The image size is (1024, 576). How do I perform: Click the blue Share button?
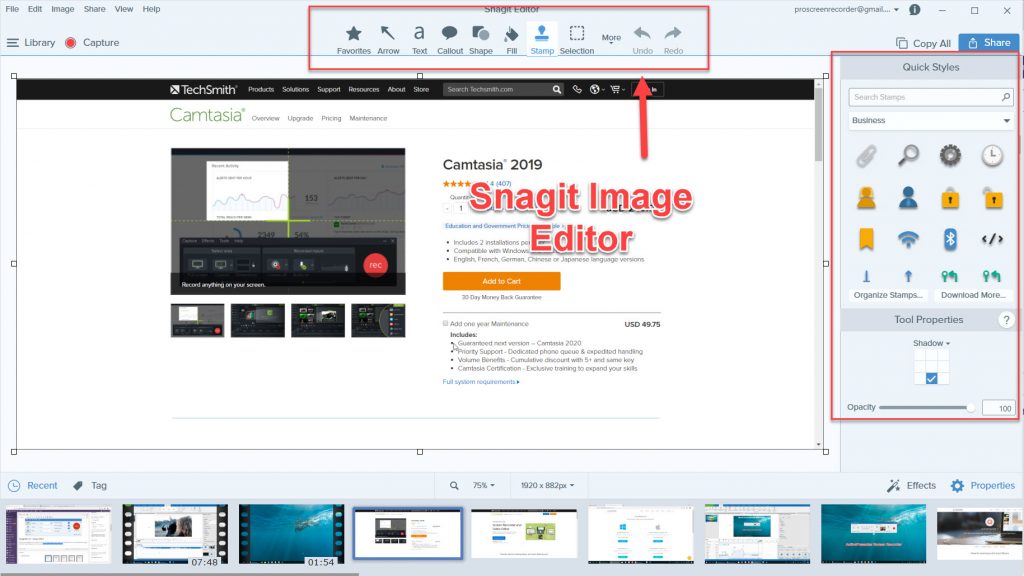click(x=989, y=42)
